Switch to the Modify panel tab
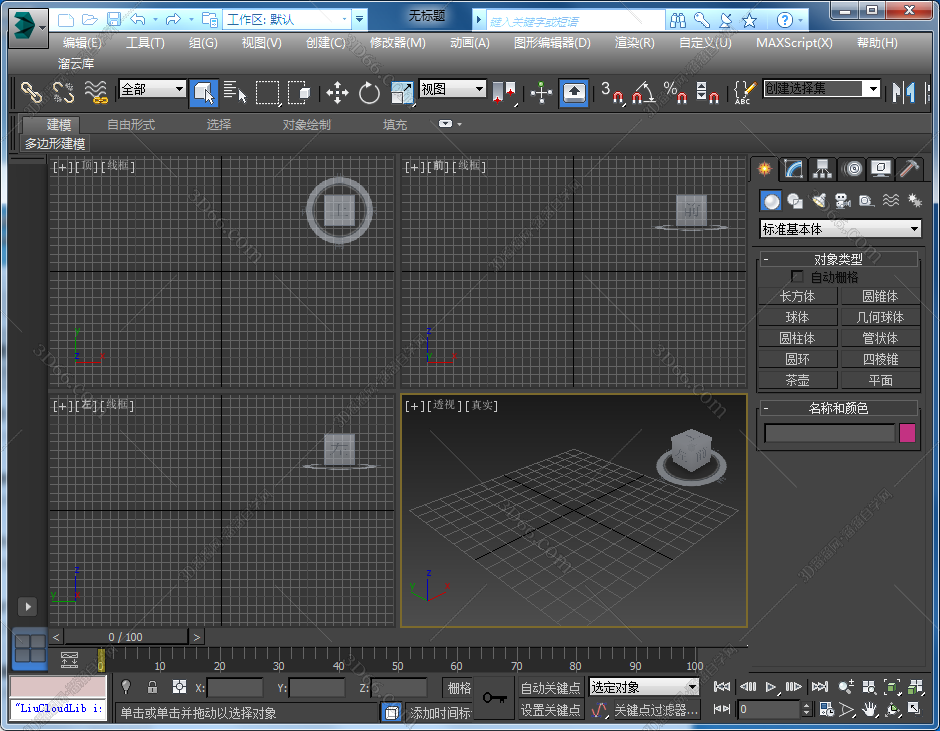 (x=793, y=169)
